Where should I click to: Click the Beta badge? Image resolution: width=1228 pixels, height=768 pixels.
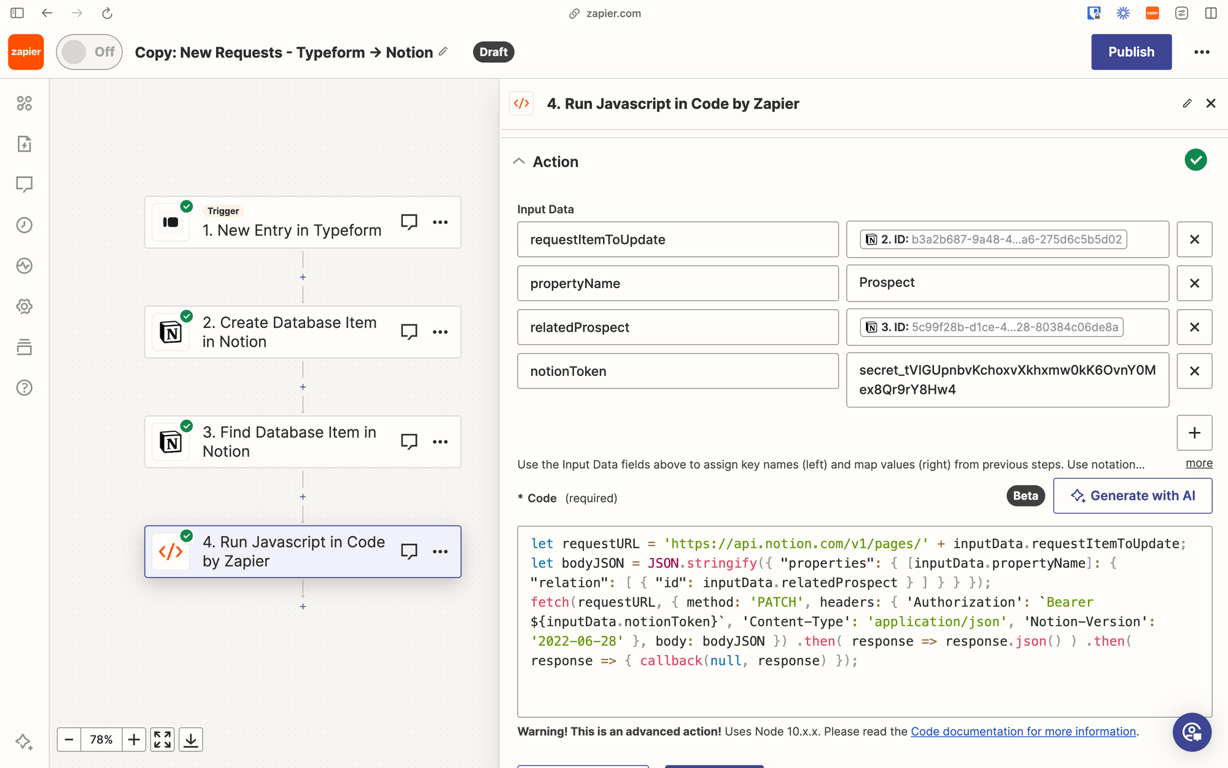[x=1025, y=496]
